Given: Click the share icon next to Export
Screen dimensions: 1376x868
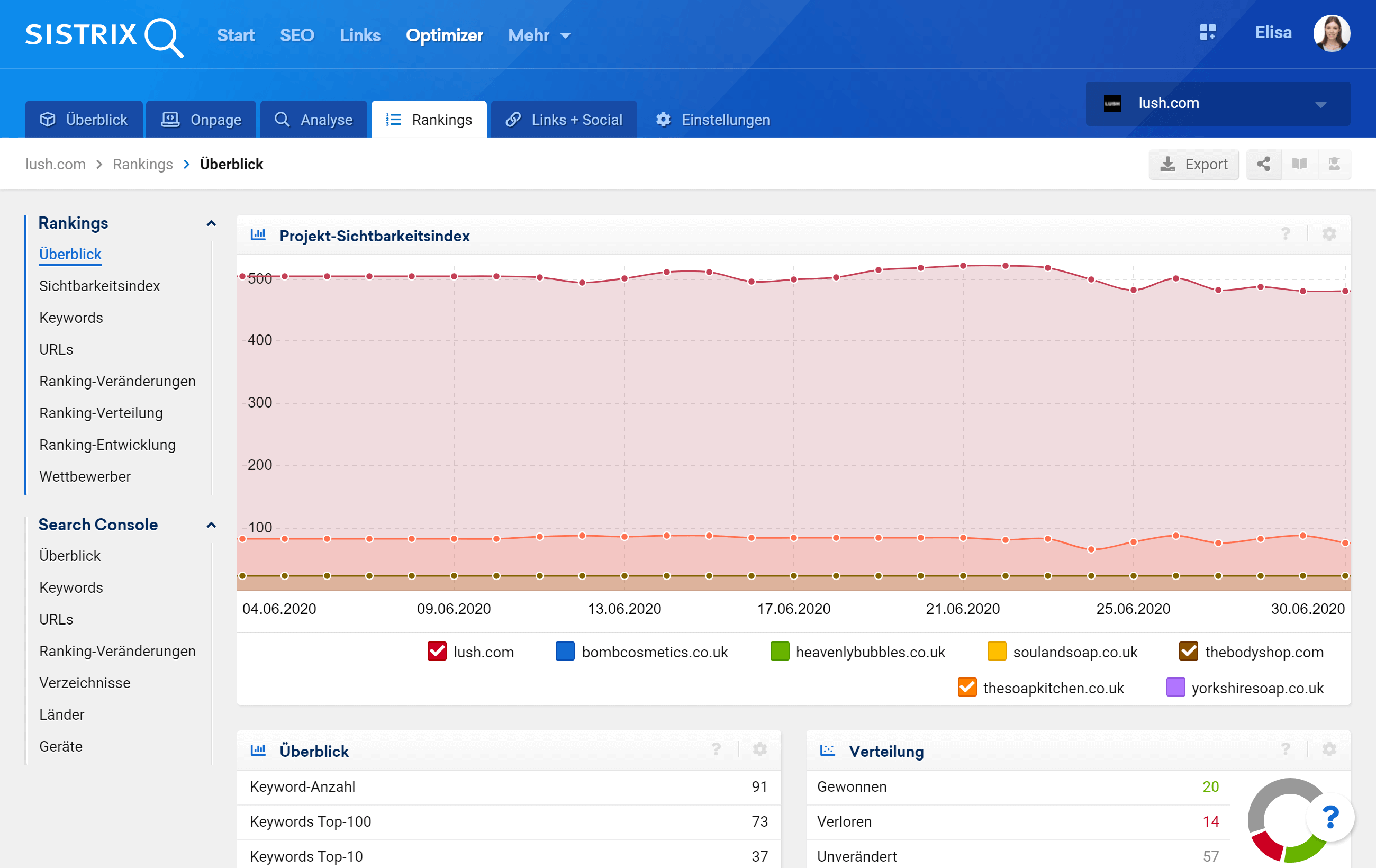Looking at the screenshot, I should tap(1263, 165).
